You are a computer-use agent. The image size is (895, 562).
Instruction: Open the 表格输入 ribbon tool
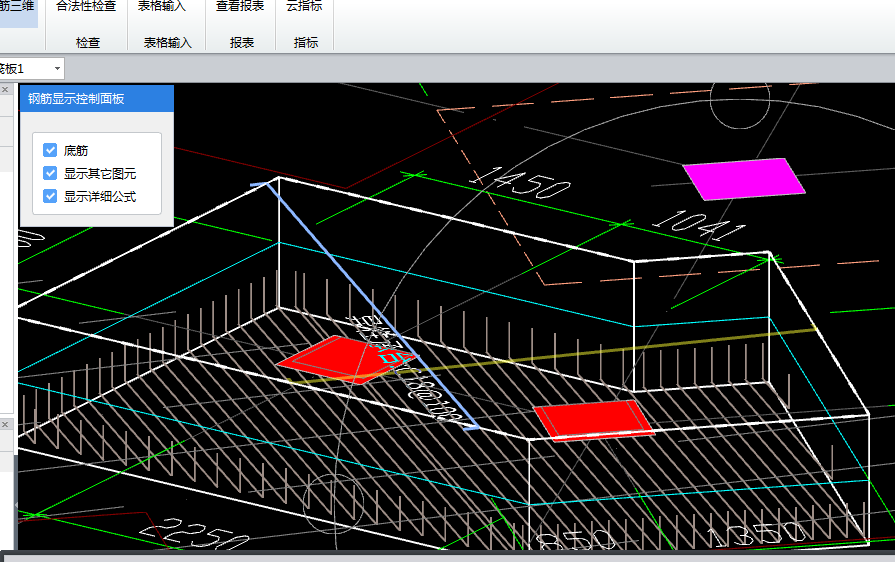point(162,7)
